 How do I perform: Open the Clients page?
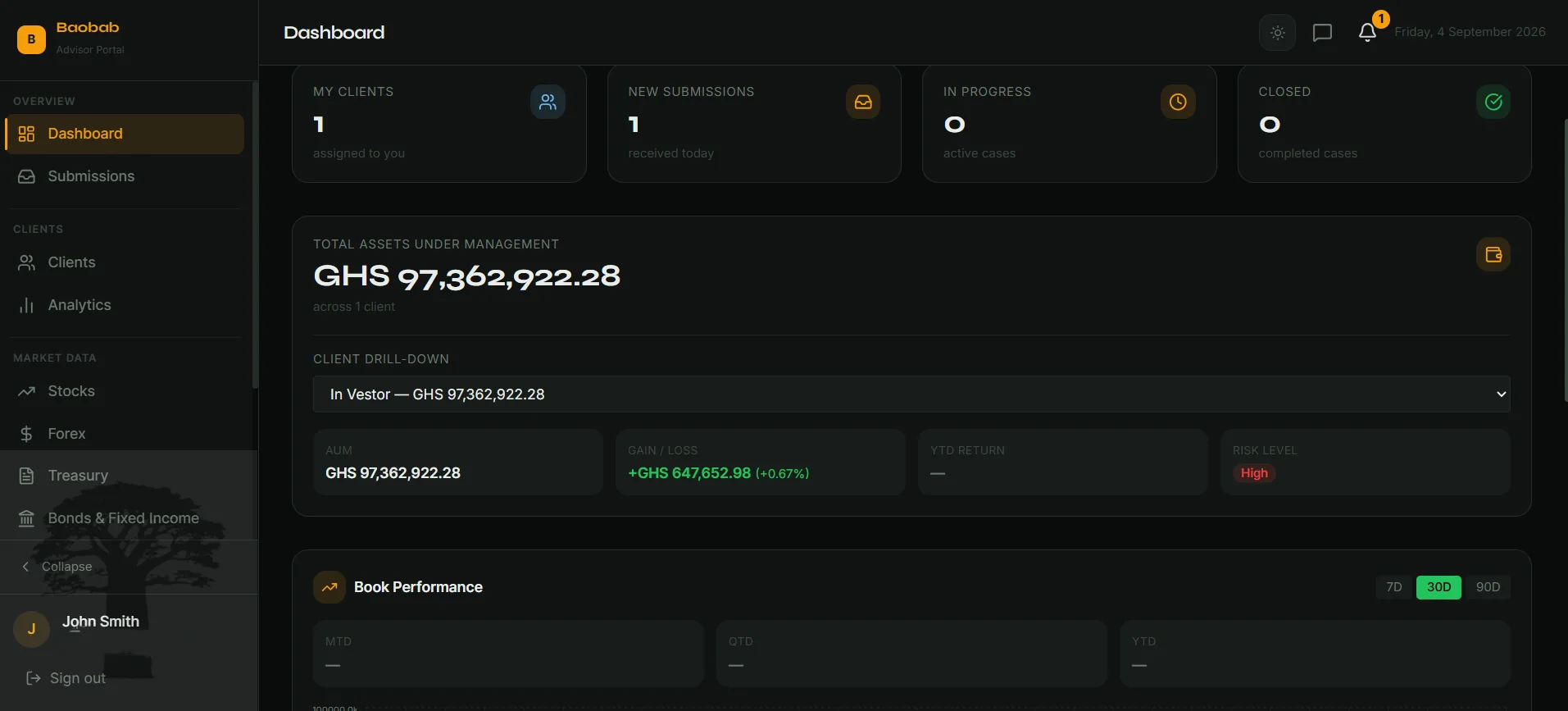pyautogui.click(x=125, y=262)
